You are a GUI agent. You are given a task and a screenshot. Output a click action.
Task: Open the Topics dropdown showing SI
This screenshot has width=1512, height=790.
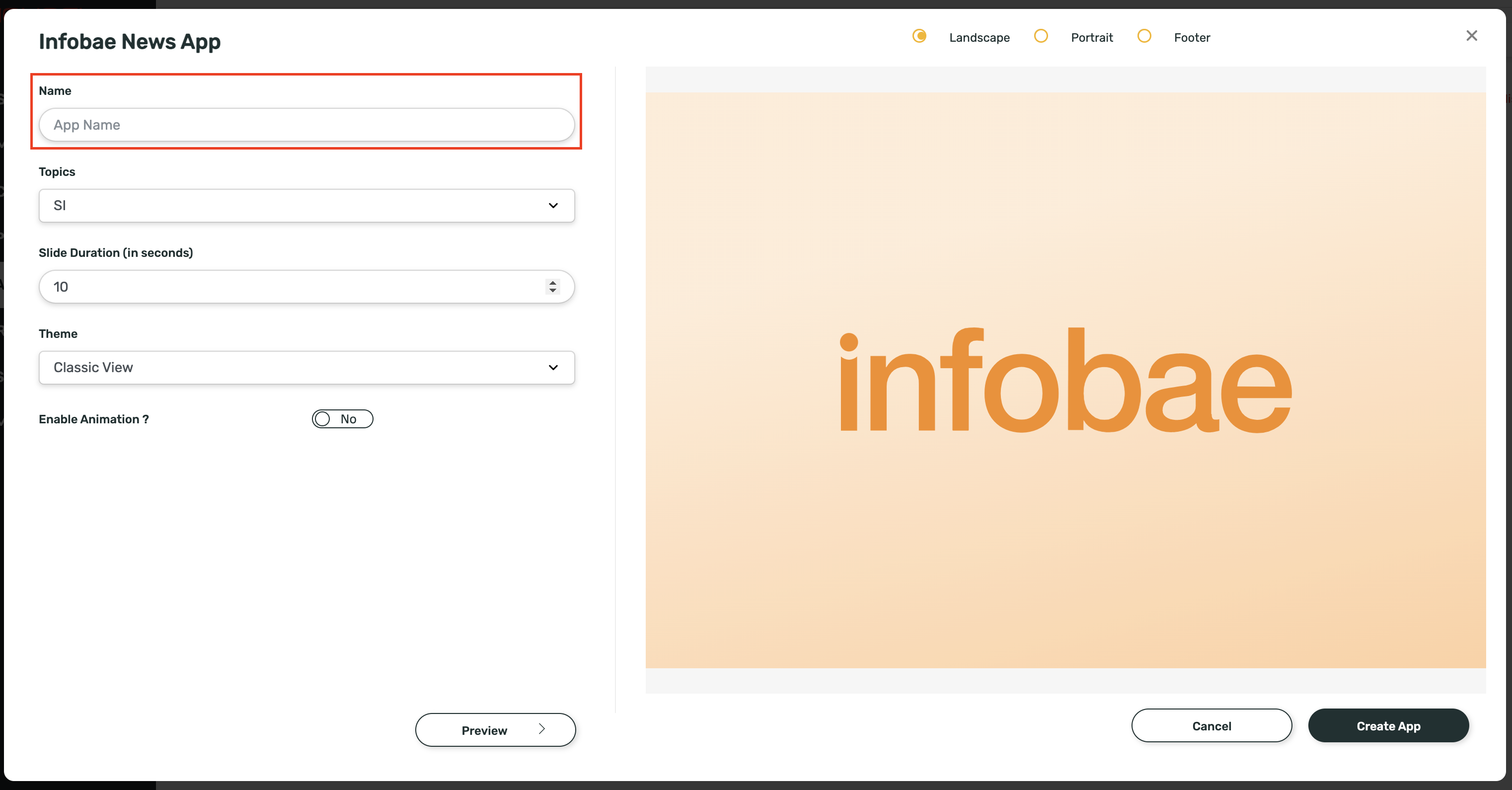(306, 205)
